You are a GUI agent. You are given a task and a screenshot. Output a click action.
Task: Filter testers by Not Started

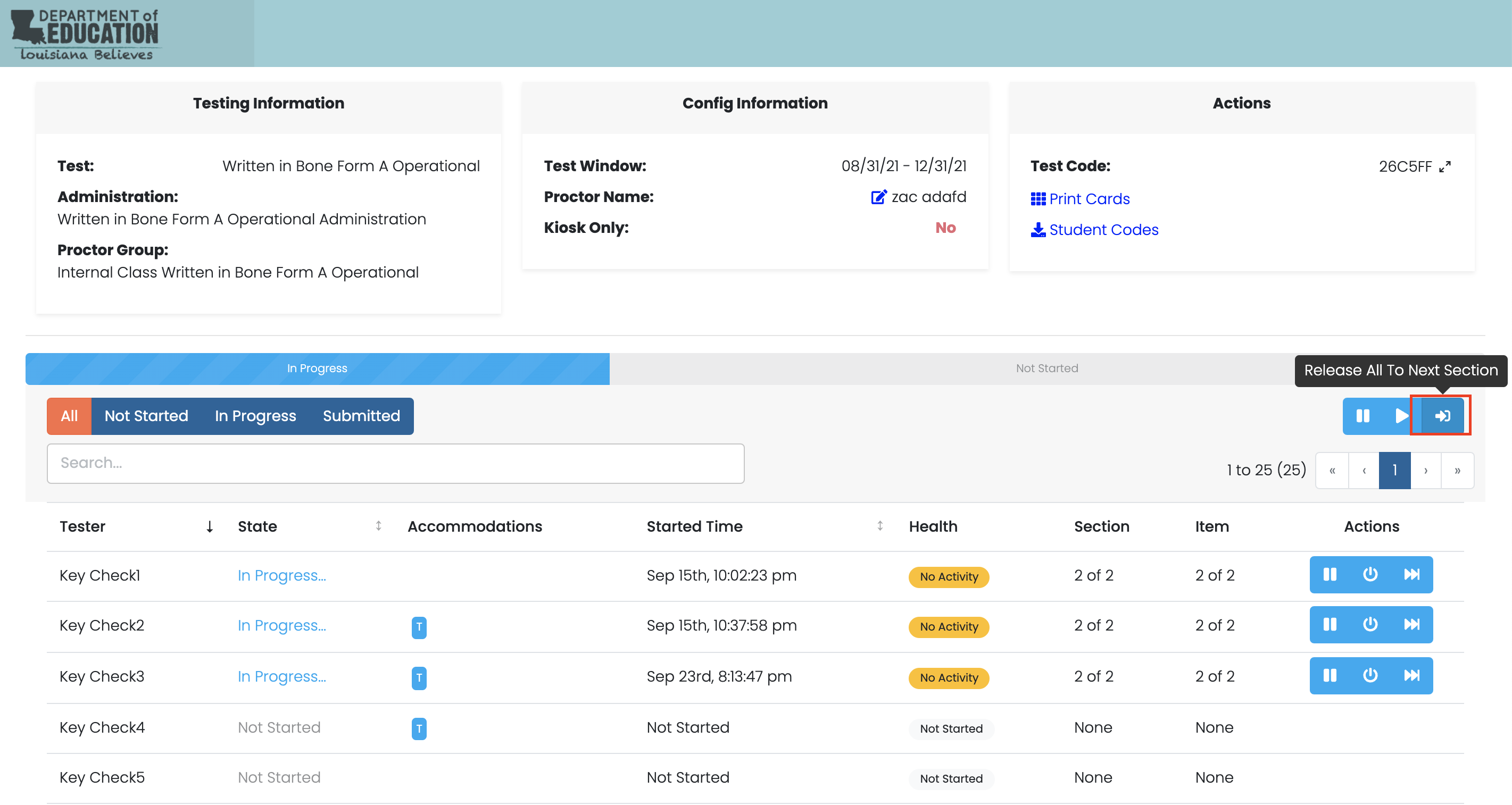146,416
